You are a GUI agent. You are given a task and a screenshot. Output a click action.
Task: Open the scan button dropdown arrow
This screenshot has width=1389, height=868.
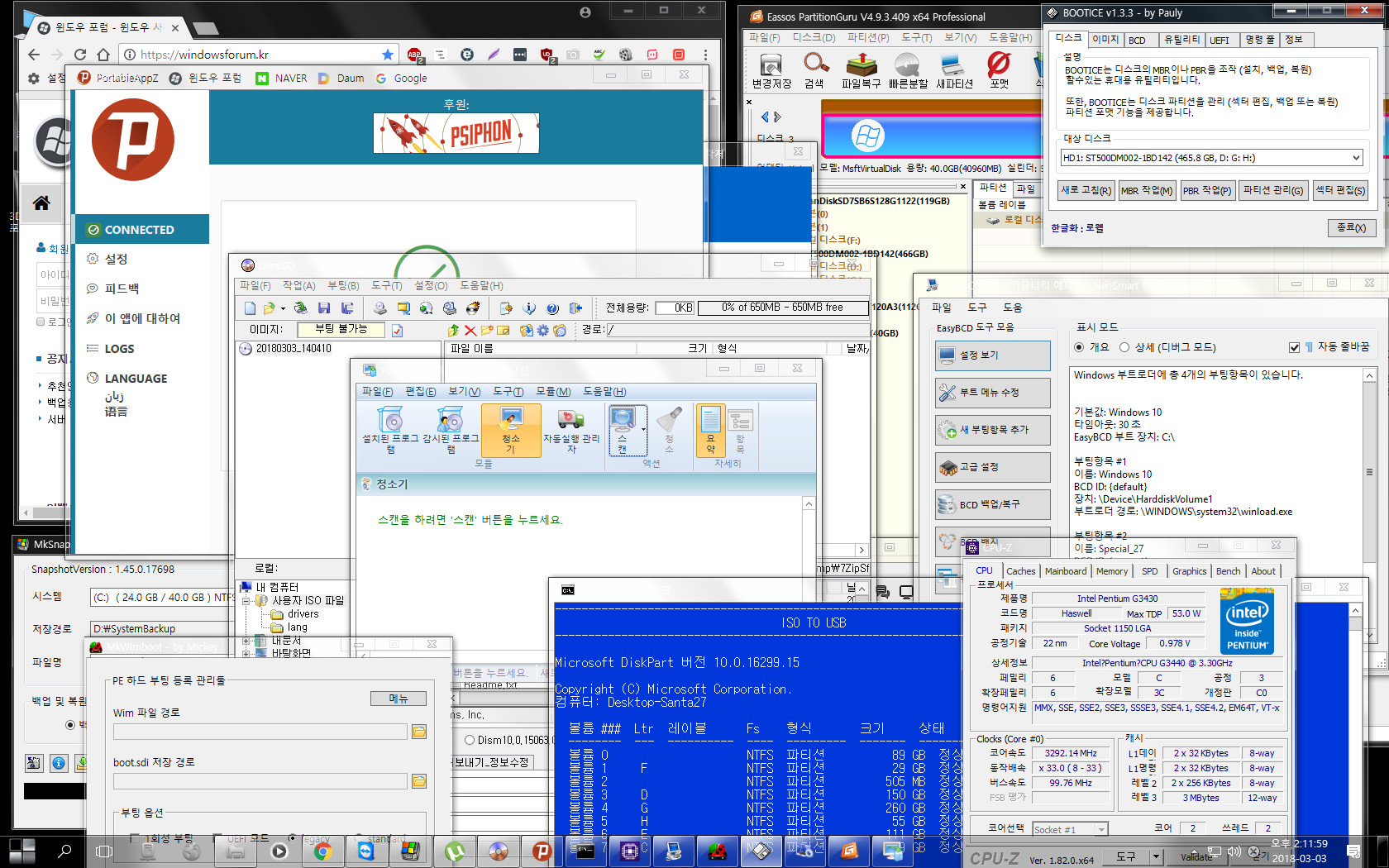point(642,429)
